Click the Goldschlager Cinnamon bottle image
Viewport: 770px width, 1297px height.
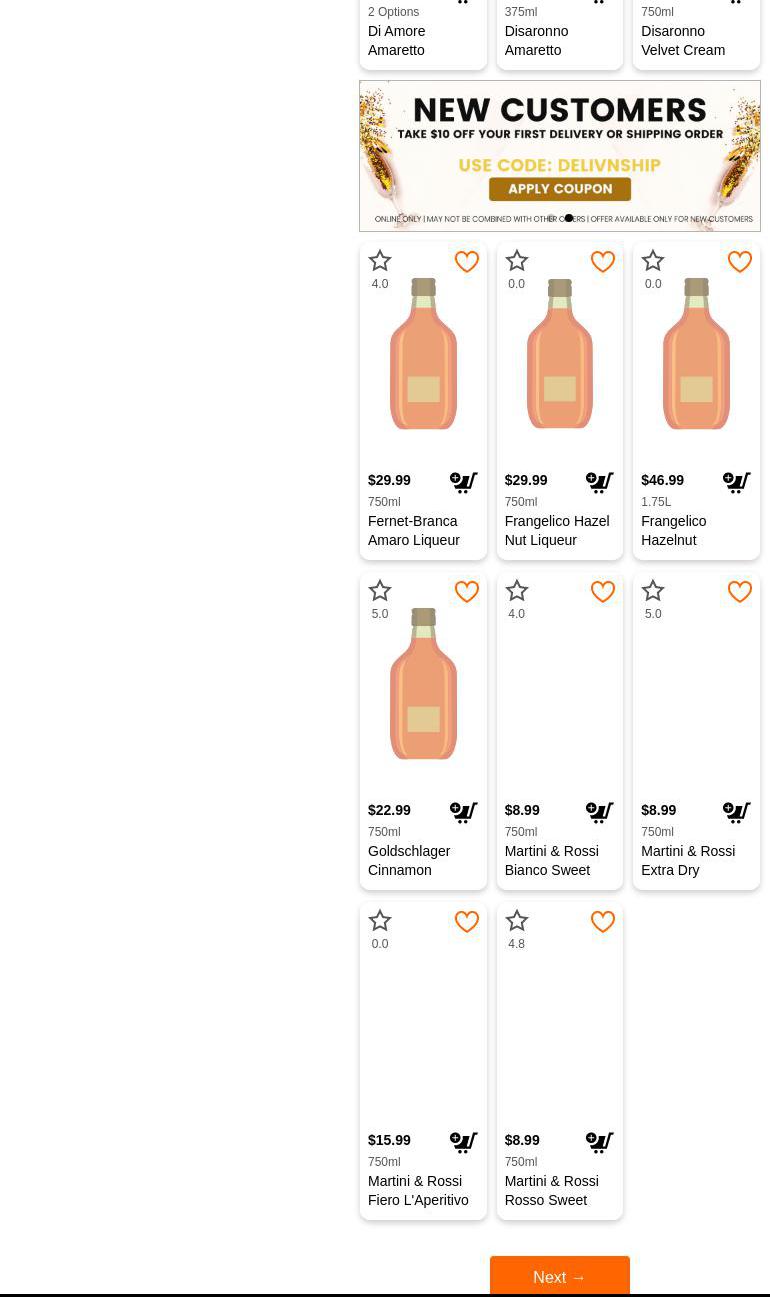(x=423, y=684)
